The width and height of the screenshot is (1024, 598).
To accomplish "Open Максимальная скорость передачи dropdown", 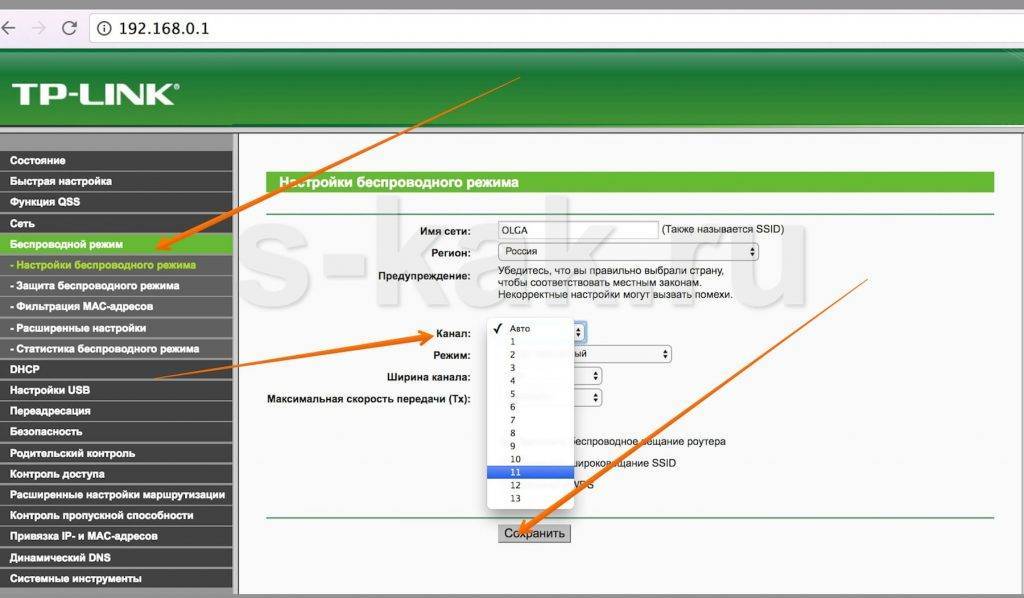I will (588, 398).
